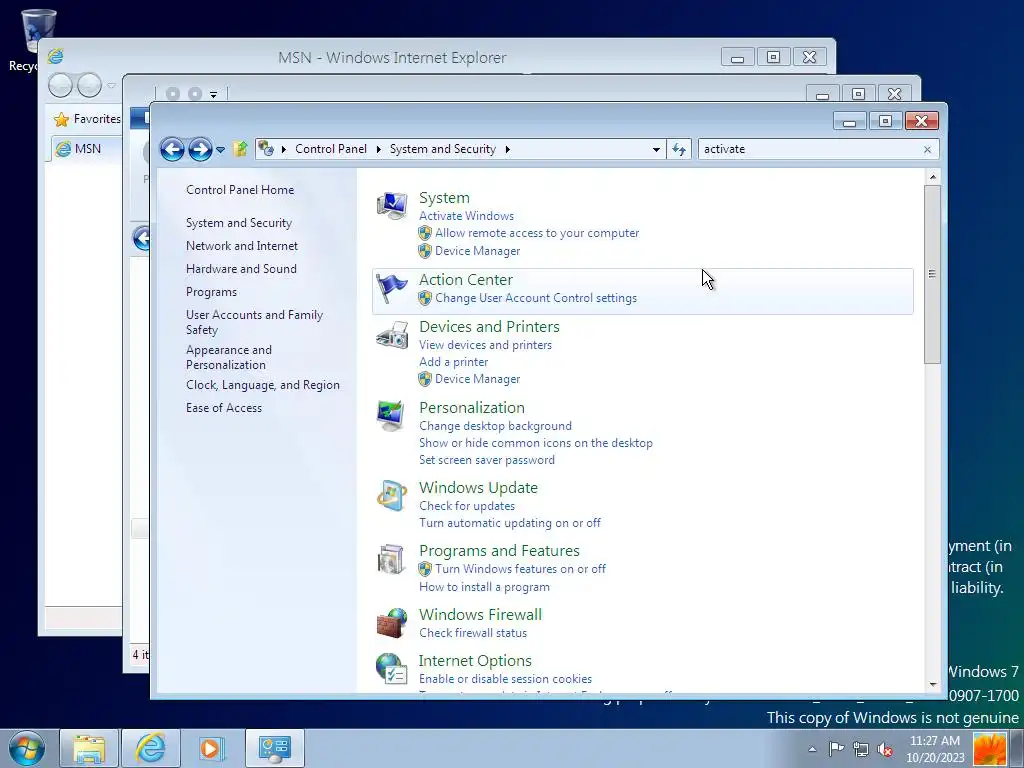Click Allow remote access to your computer
The image size is (1024, 768).
tap(537, 233)
